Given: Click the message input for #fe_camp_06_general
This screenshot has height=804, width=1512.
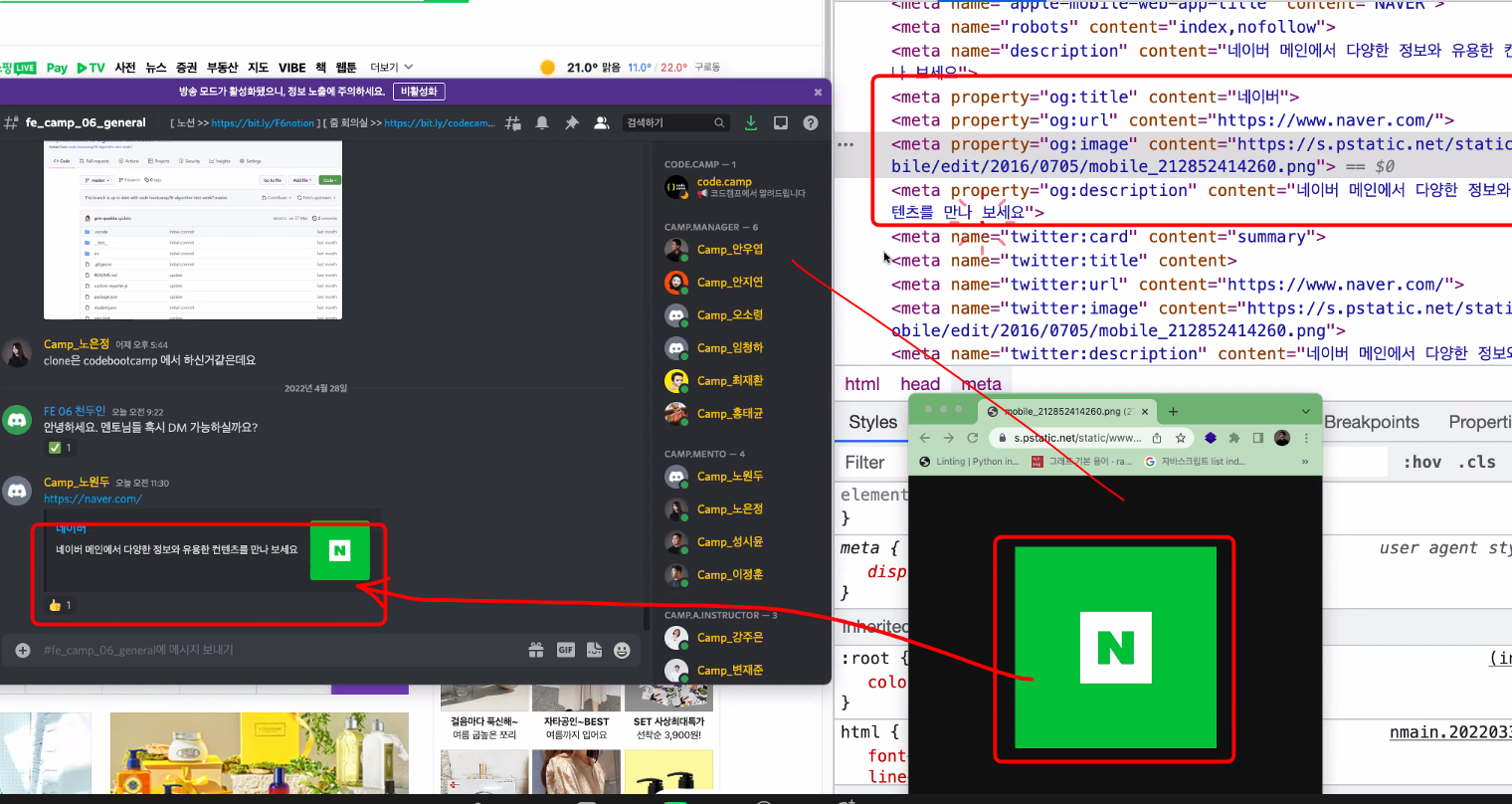Looking at the screenshot, I should click(x=279, y=650).
